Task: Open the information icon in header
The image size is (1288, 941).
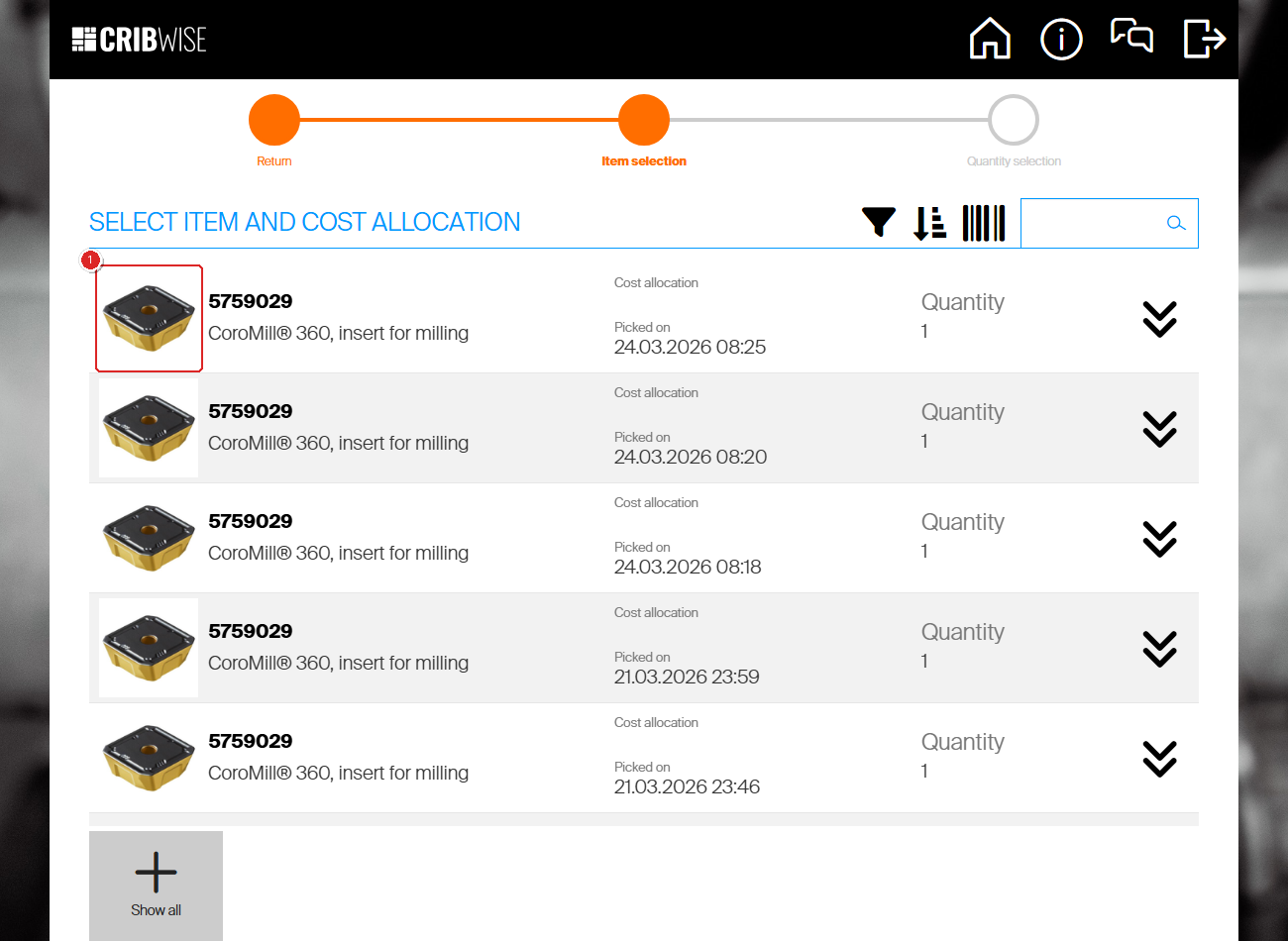Action: [x=1061, y=40]
